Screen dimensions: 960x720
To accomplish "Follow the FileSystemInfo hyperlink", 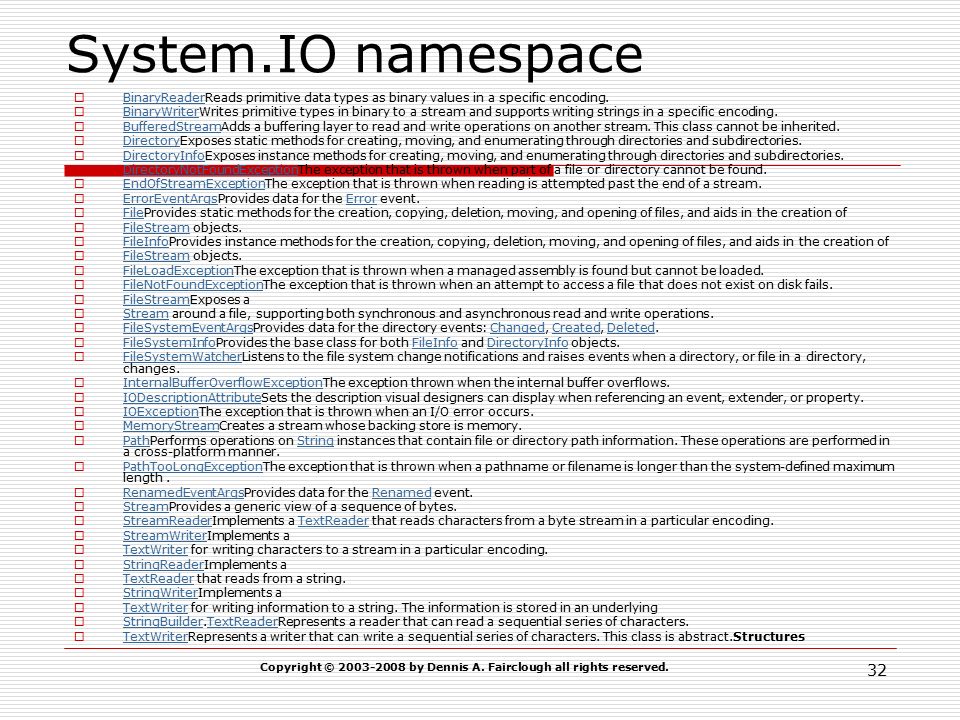I will coord(169,343).
